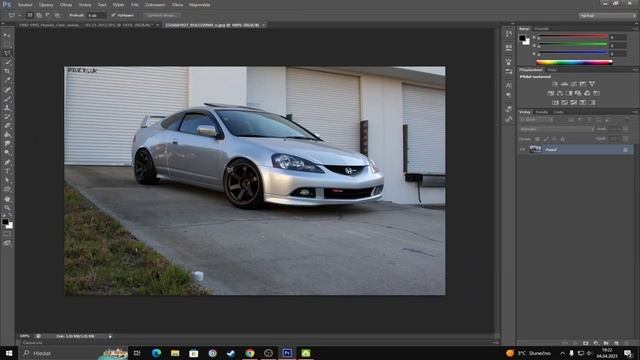The image size is (640, 360).
Task: Select the Crop tool
Action: click(7, 71)
